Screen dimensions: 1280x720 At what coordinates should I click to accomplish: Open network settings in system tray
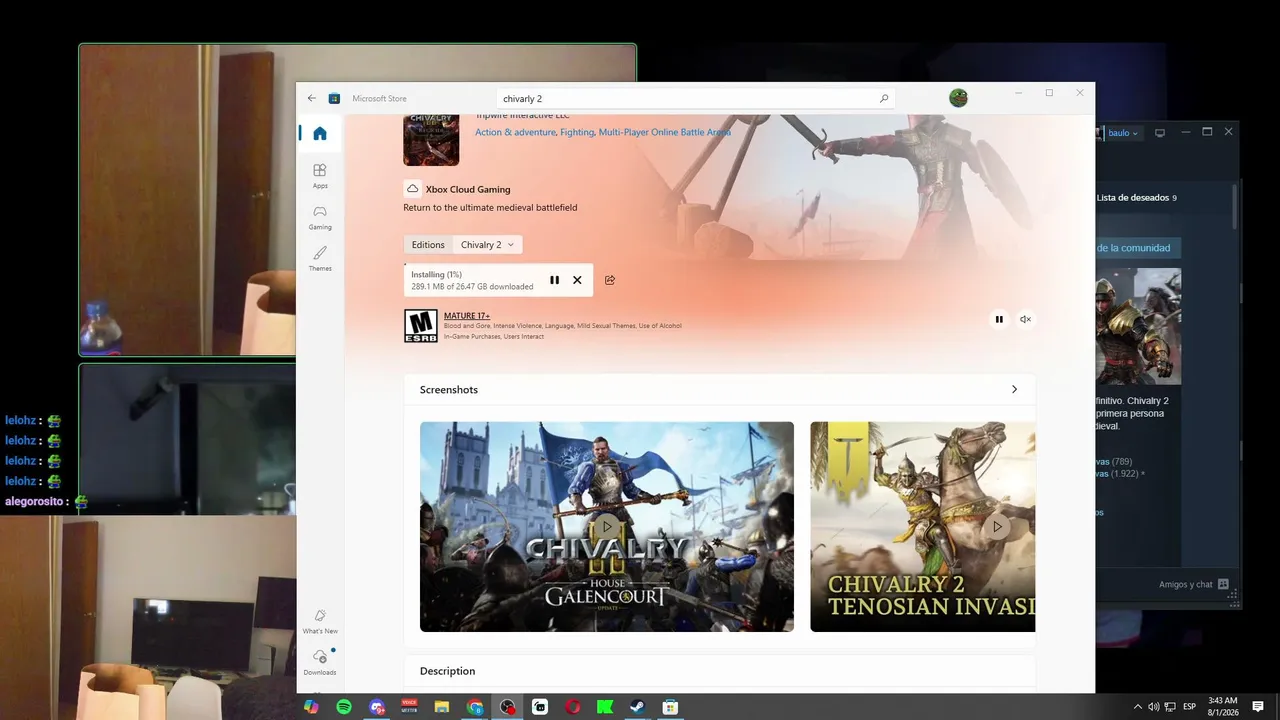click(x=1170, y=707)
